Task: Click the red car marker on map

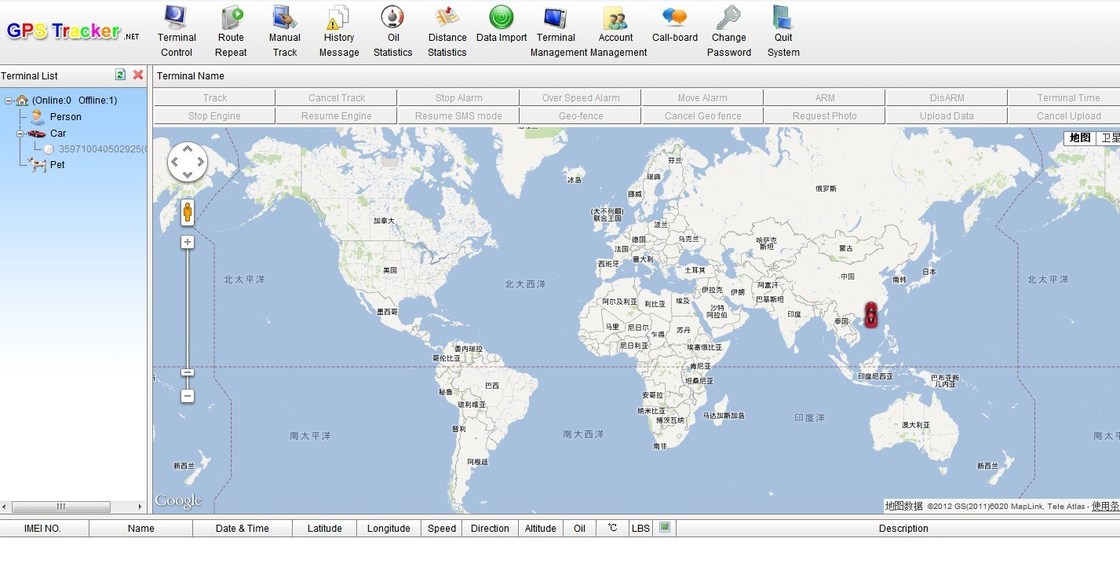Action: point(871,315)
